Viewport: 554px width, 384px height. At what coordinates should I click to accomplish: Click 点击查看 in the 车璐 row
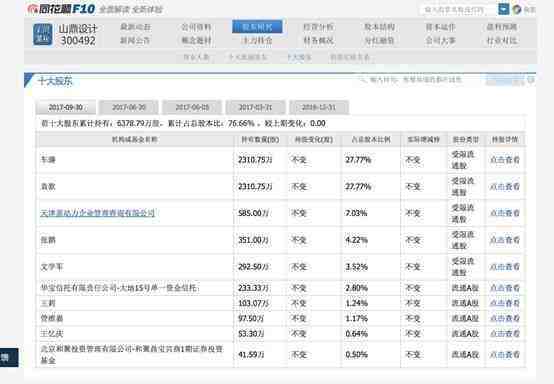(x=505, y=160)
